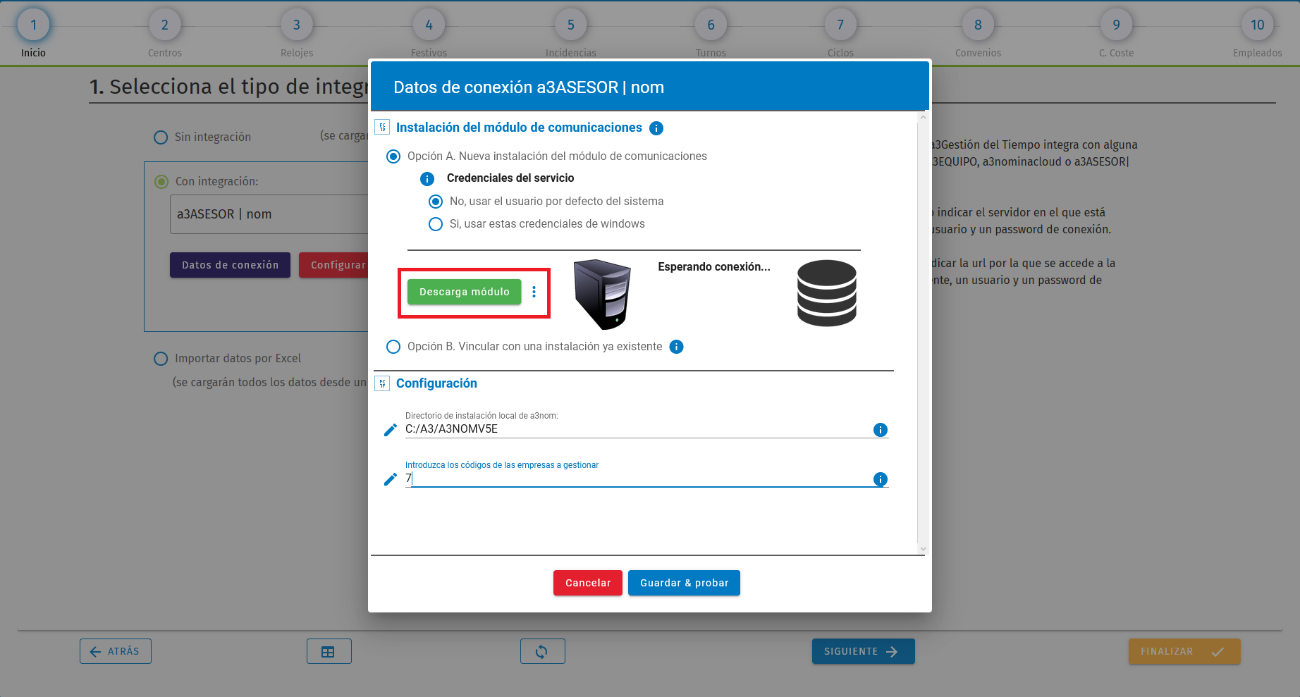Open the a3ASESOR | nom integration dropdown
Screen dimensions: 1300x697
pos(270,214)
